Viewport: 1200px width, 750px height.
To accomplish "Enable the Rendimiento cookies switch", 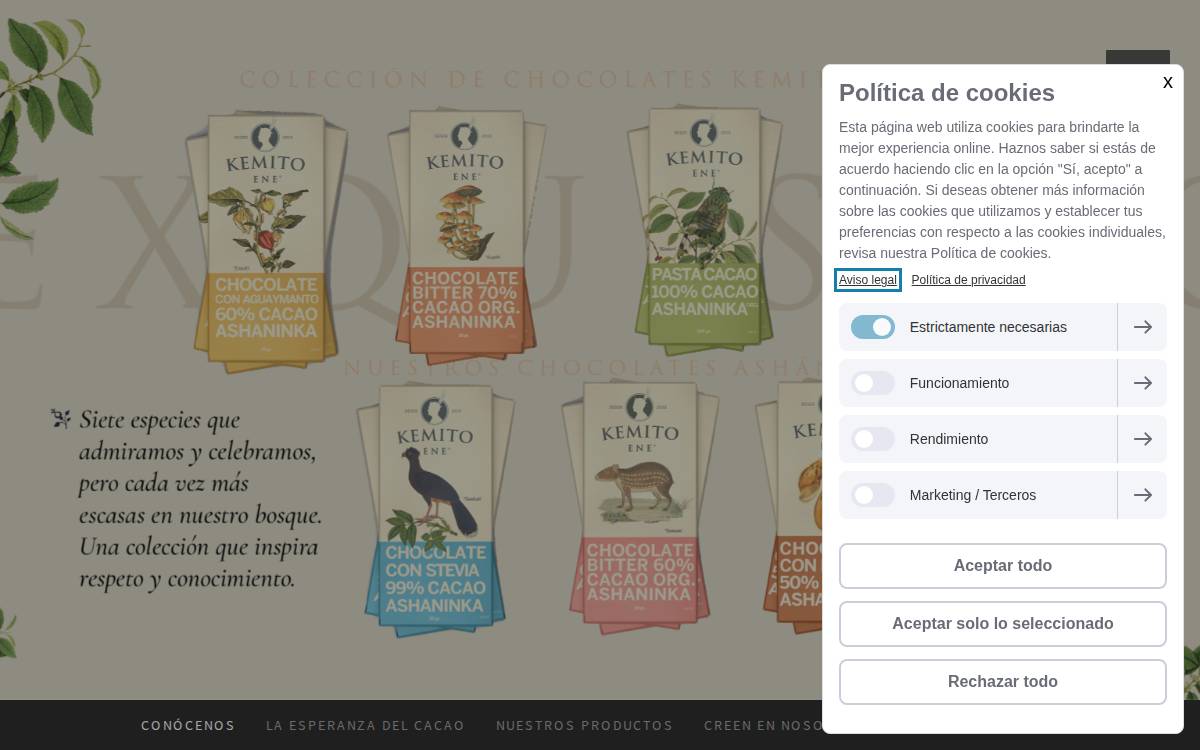I will tap(873, 439).
